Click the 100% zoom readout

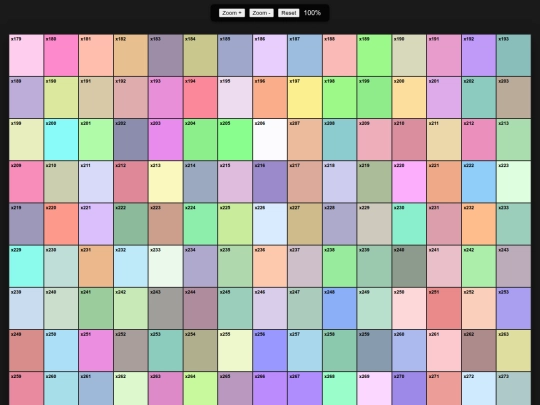point(312,13)
